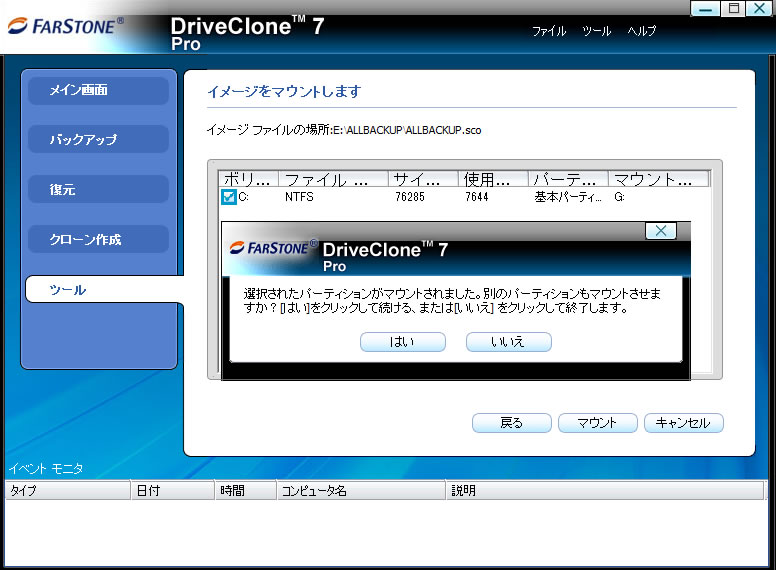Image resolution: width=776 pixels, height=570 pixels.
Task: Open the ヘルプ menu
Action: click(641, 31)
